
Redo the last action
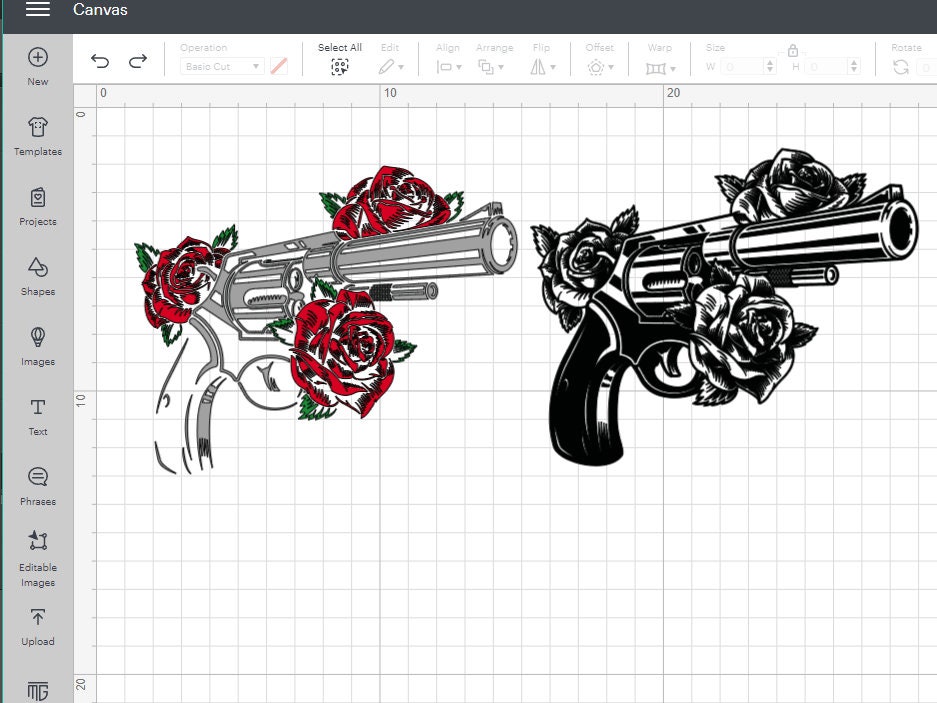[x=138, y=60]
